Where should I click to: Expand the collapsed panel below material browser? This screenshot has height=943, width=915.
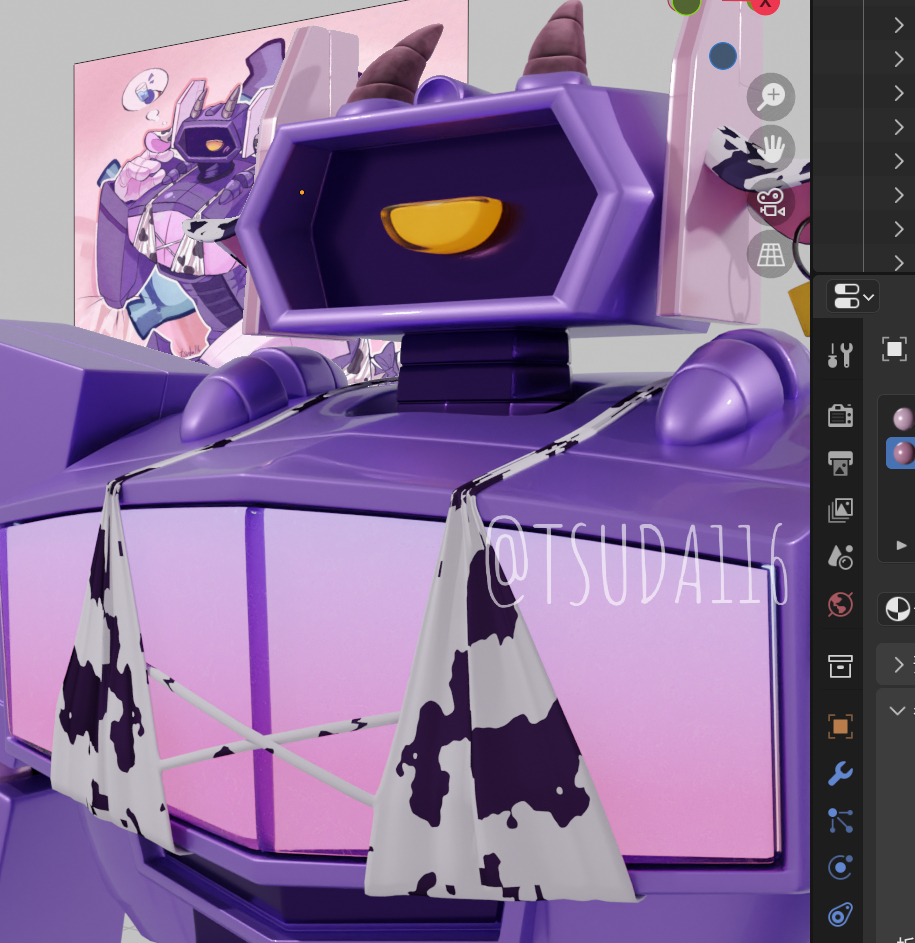[898, 664]
